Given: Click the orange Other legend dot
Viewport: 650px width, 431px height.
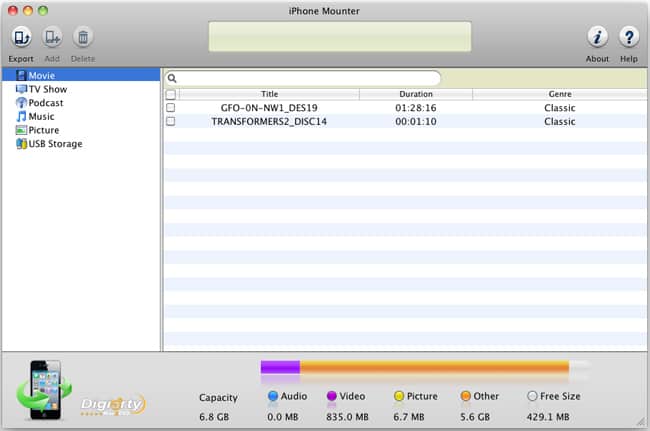Looking at the screenshot, I should [x=466, y=396].
